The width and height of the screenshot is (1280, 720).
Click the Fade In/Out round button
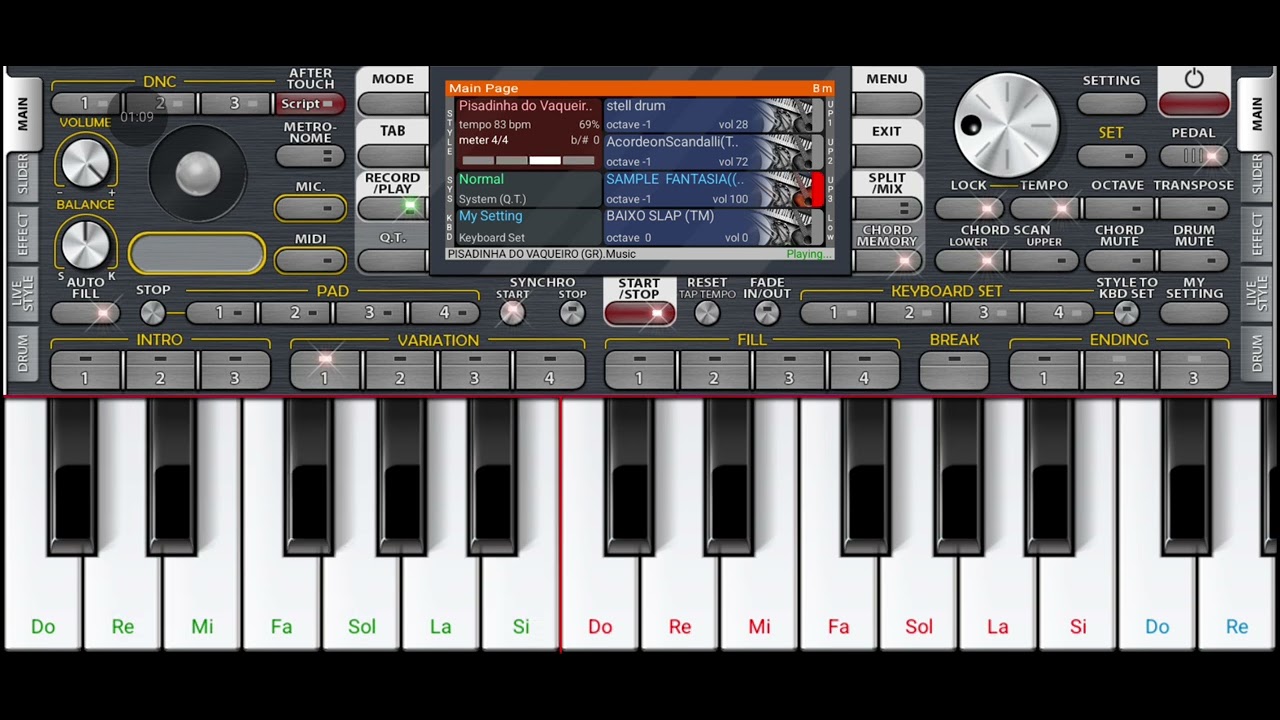click(x=766, y=313)
